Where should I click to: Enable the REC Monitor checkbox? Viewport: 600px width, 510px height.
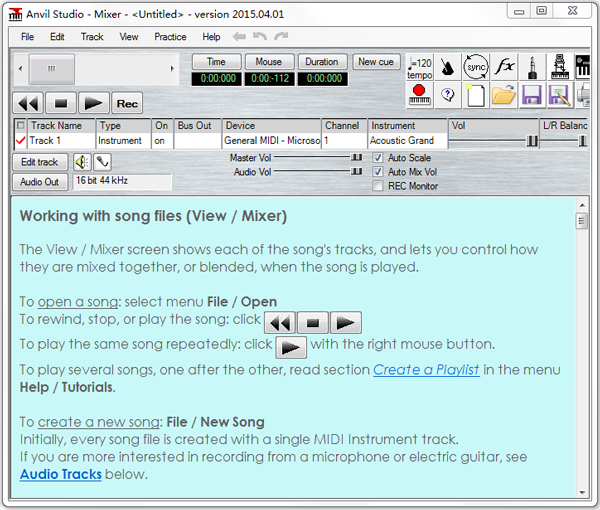[x=377, y=186]
